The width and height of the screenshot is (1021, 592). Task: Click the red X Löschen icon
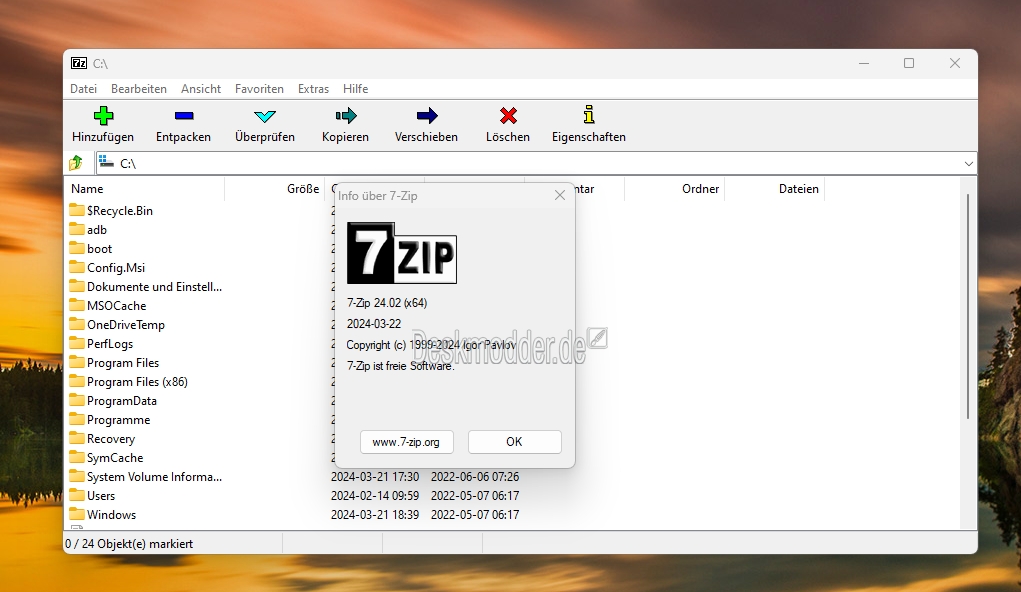point(508,116)
